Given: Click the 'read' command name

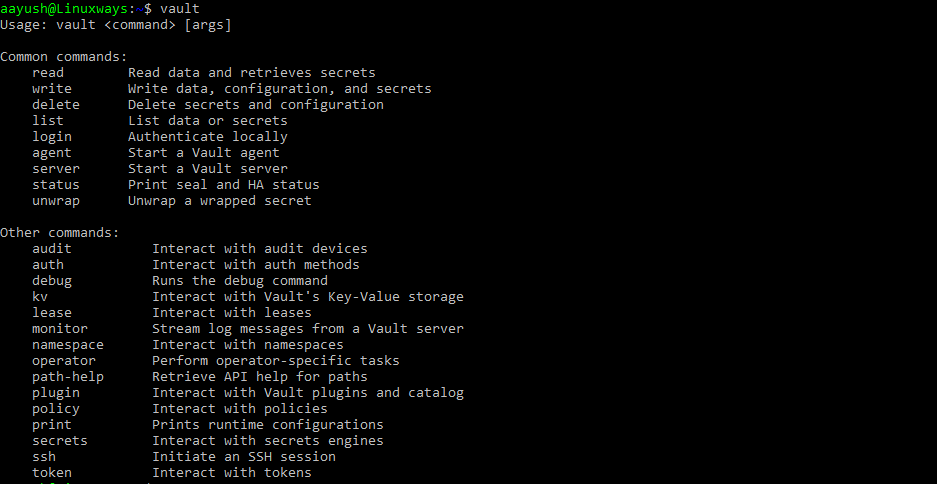Looking at the screenshot, I should (48, 73).
